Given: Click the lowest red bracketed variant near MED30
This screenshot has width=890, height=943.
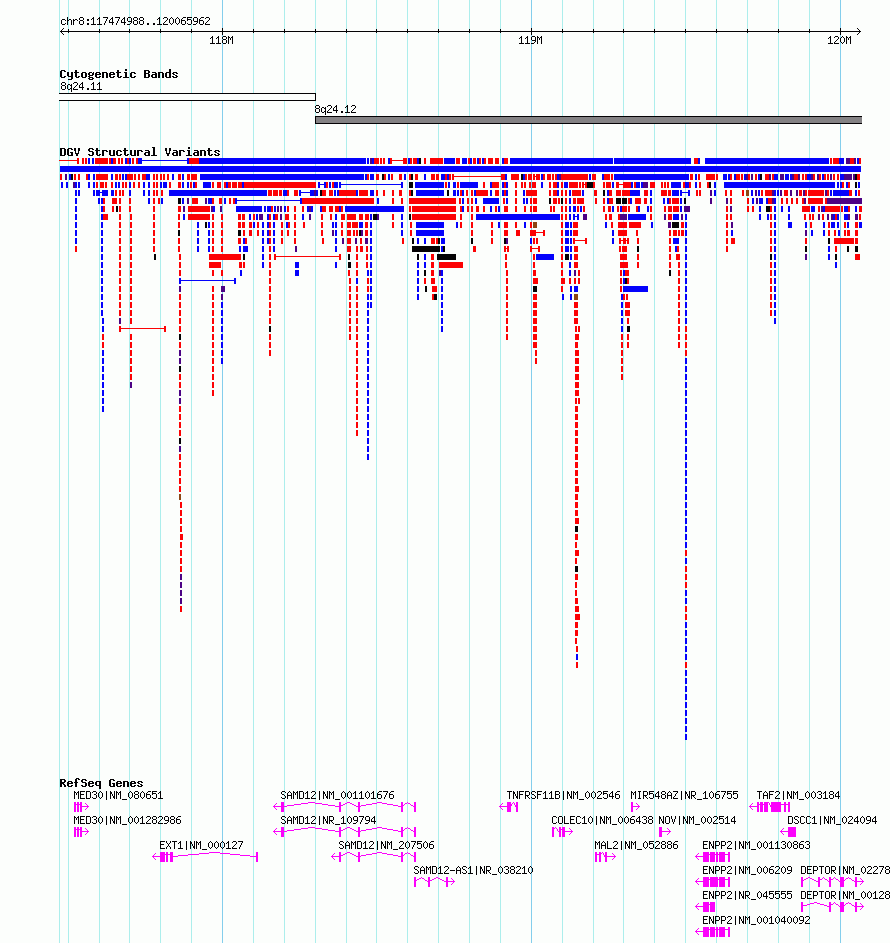Looking at the screenshot, I should pos(143,328).
